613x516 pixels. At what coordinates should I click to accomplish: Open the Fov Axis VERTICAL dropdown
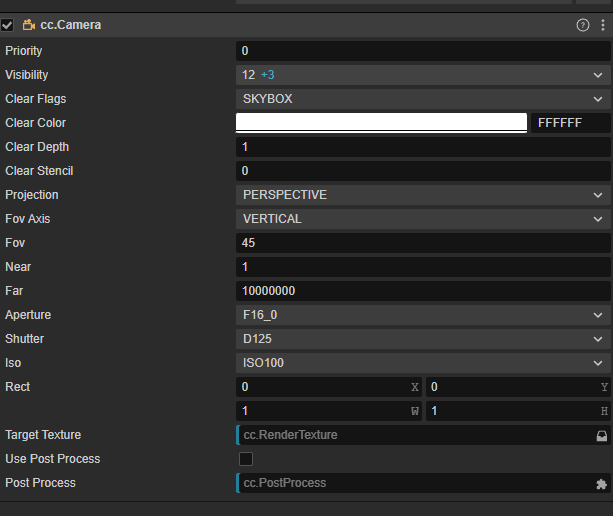(423, 219)
